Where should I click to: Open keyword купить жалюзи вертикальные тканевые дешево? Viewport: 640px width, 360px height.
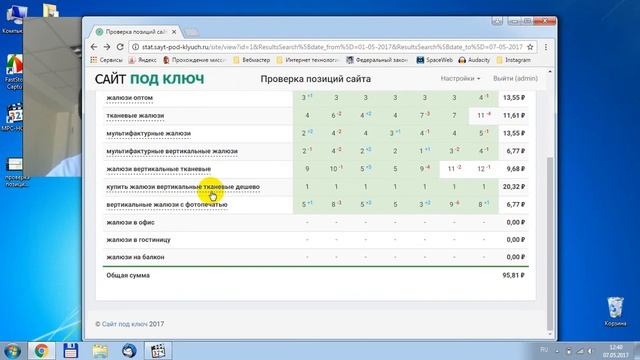tap(183, 187)
